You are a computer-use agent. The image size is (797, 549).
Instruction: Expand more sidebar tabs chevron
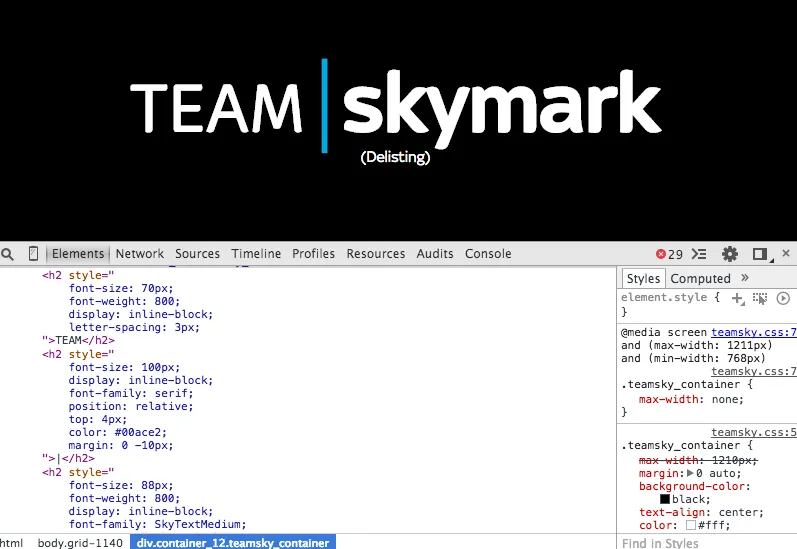click(745, 278)
